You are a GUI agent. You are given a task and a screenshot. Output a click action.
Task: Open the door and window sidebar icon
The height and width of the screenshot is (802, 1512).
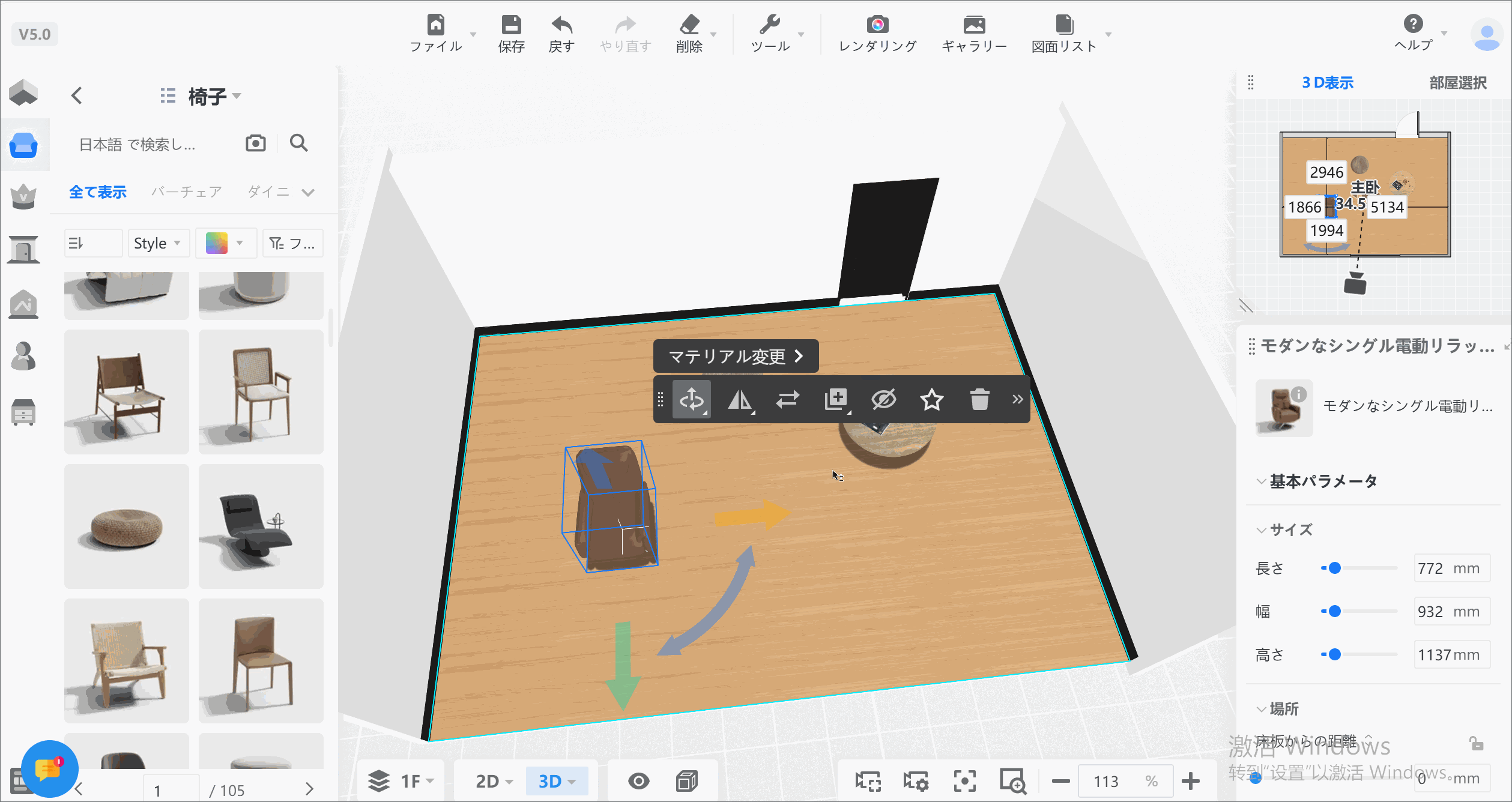click(x=23, y=249)
